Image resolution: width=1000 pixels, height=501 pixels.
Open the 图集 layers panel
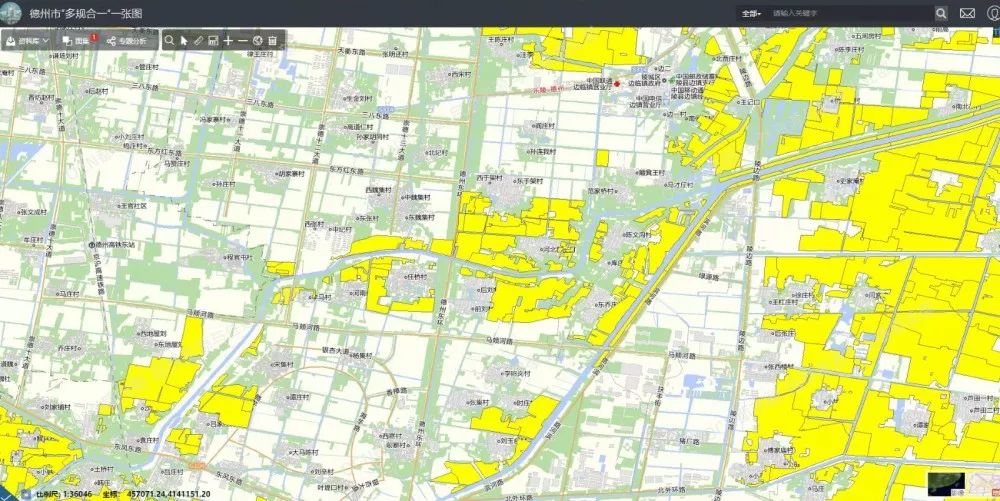(x=79, y=41)
